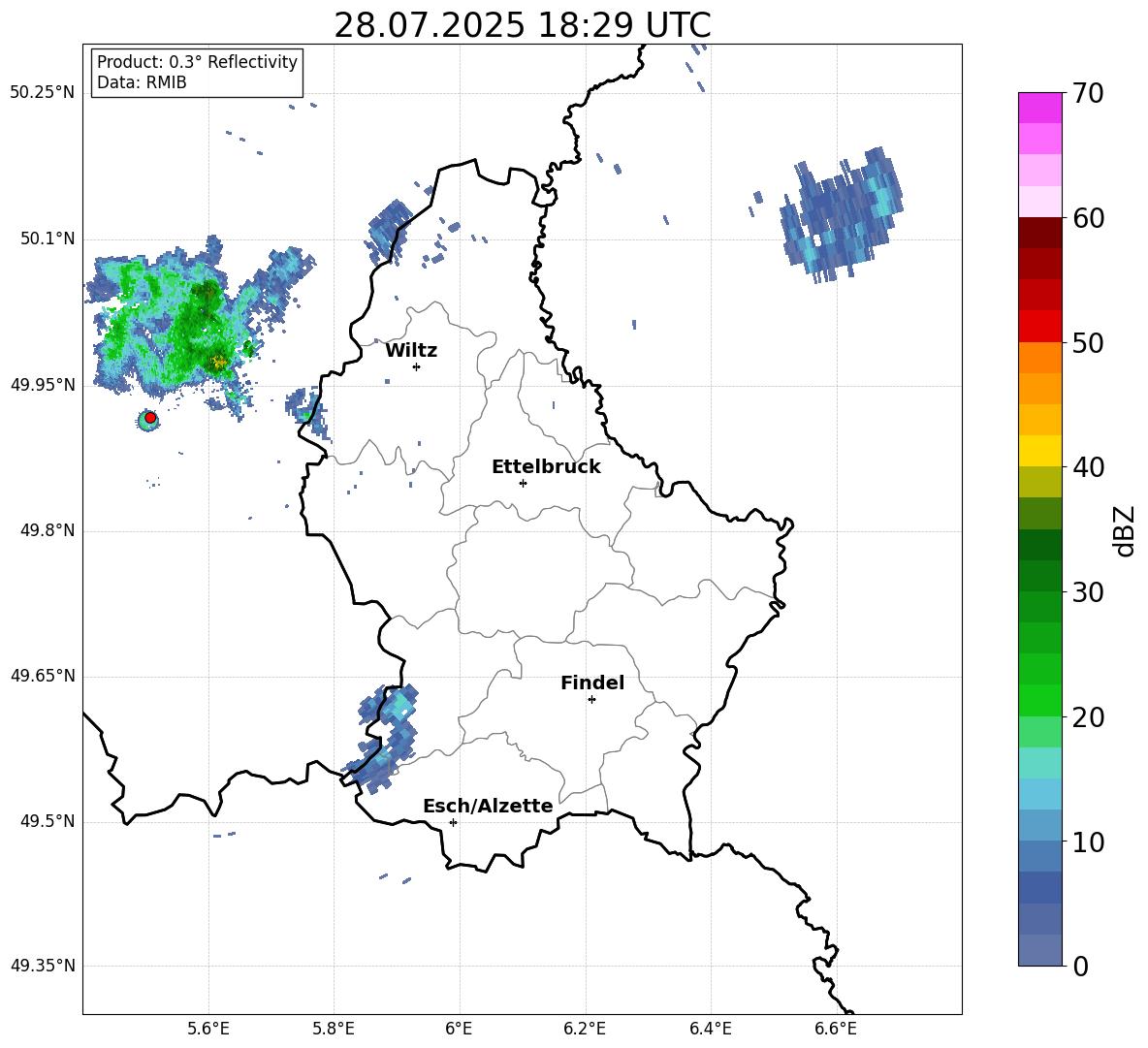The height and width of the screenshot is (1048, 1148).
Task: Click the title '28.07.2025 18:29 UTC'
Action: (522, 25)
